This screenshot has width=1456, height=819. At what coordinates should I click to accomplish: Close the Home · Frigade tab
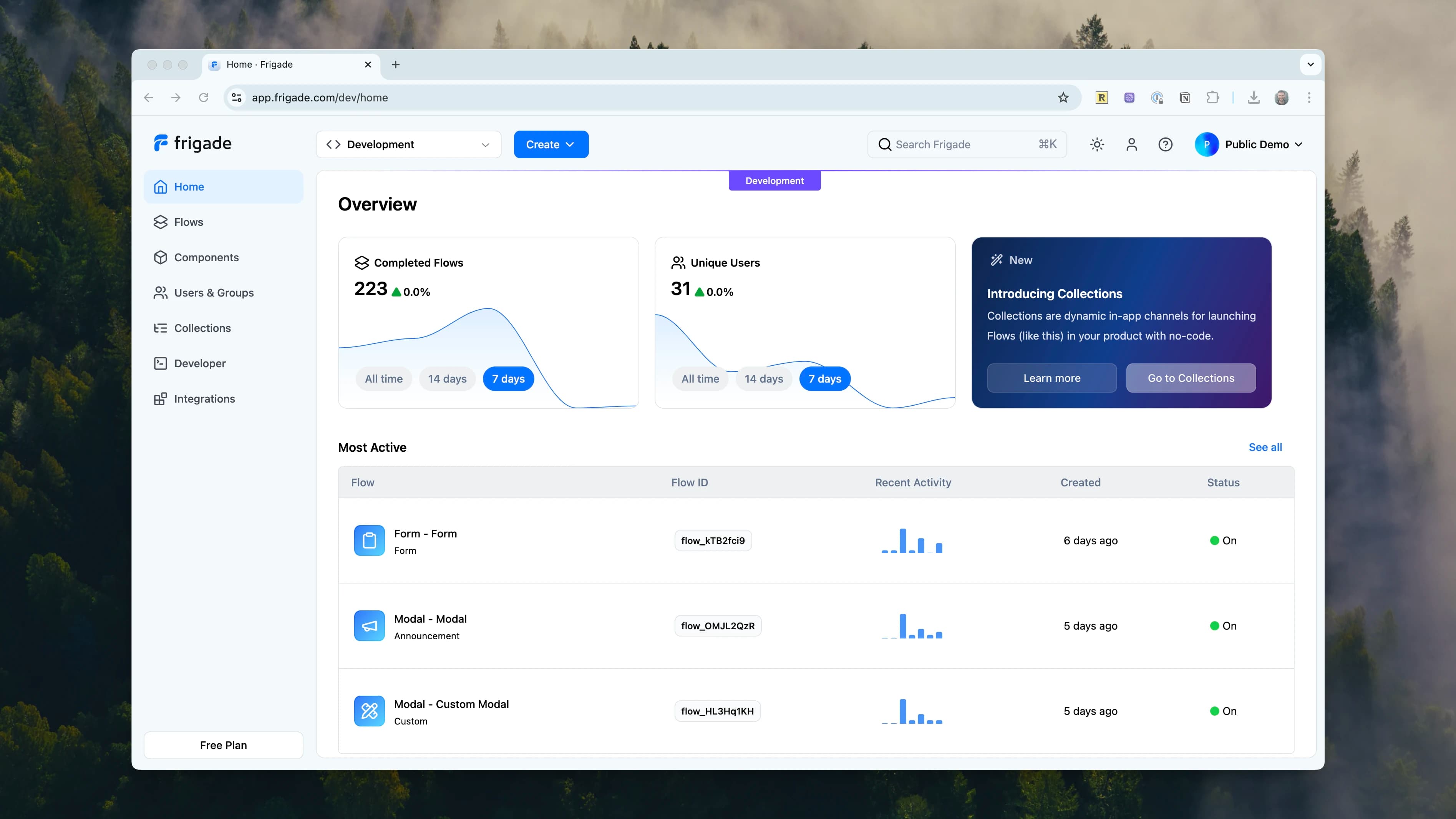[x=368, y=65]
